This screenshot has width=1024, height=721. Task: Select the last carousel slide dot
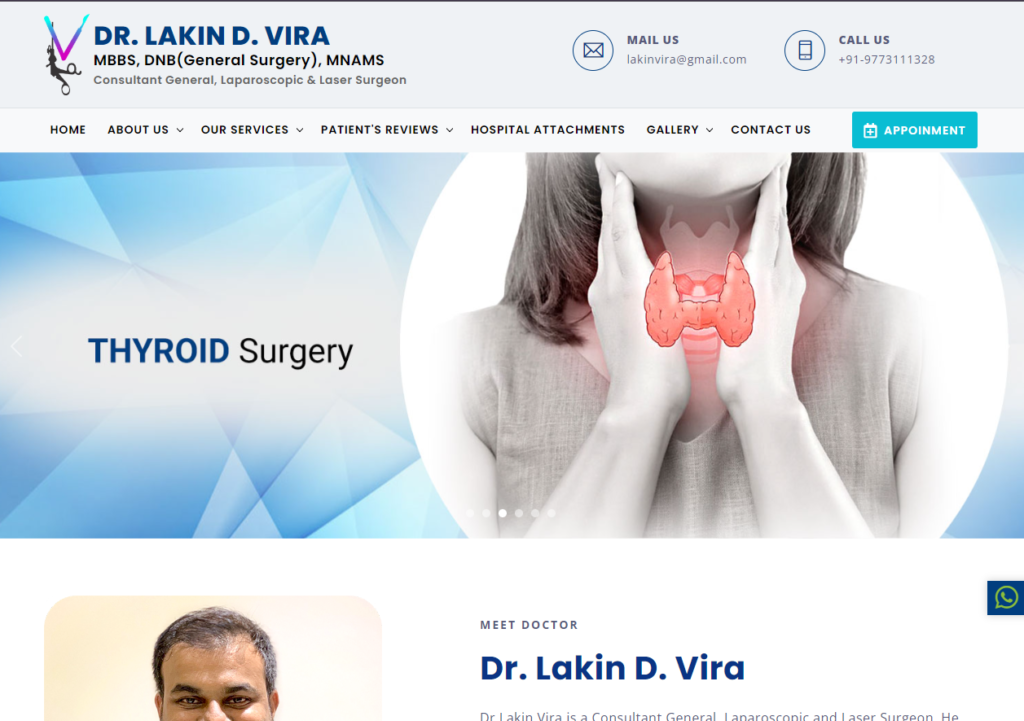click(551, 513)
